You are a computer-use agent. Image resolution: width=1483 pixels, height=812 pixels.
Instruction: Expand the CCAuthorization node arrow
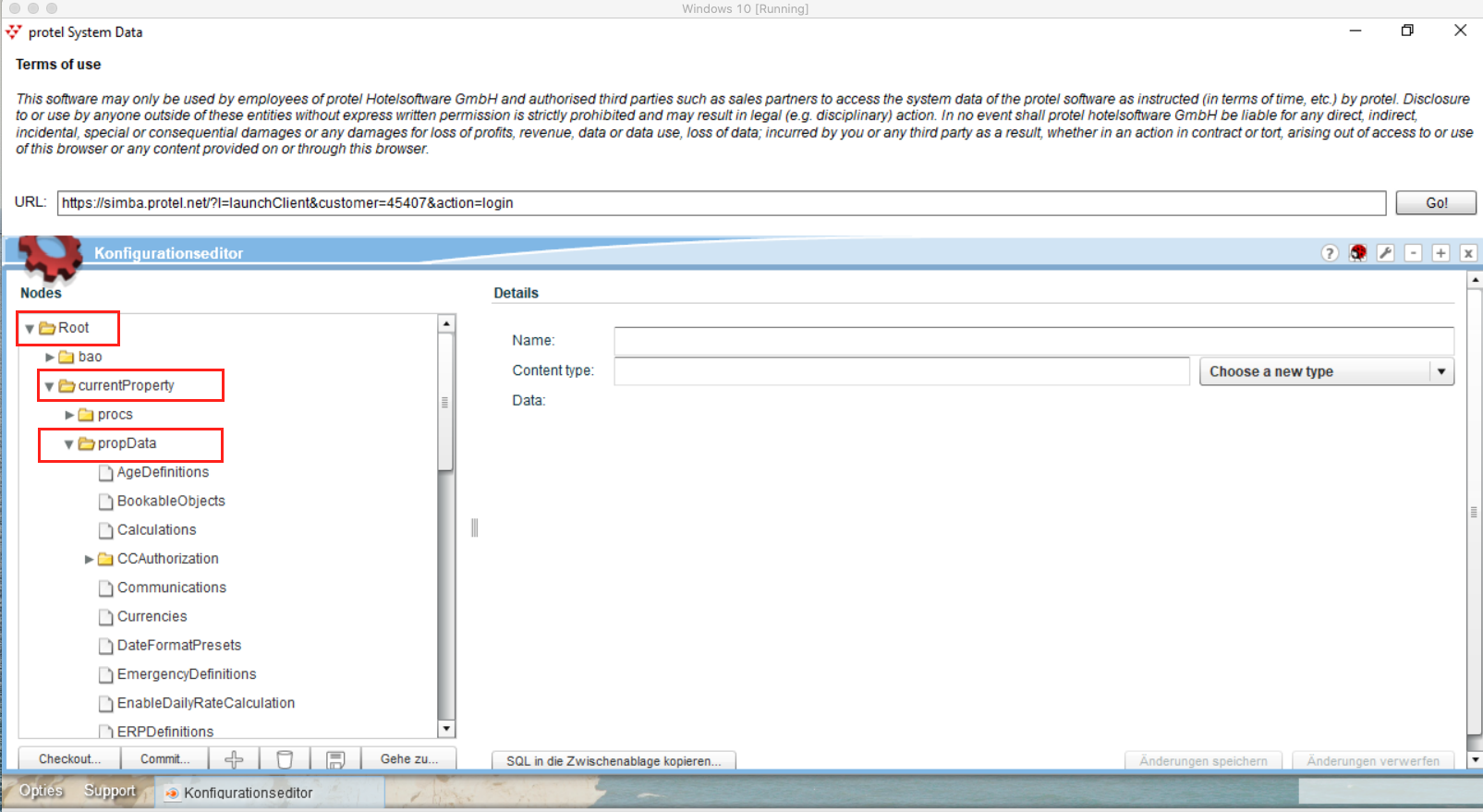pos(90,559)
